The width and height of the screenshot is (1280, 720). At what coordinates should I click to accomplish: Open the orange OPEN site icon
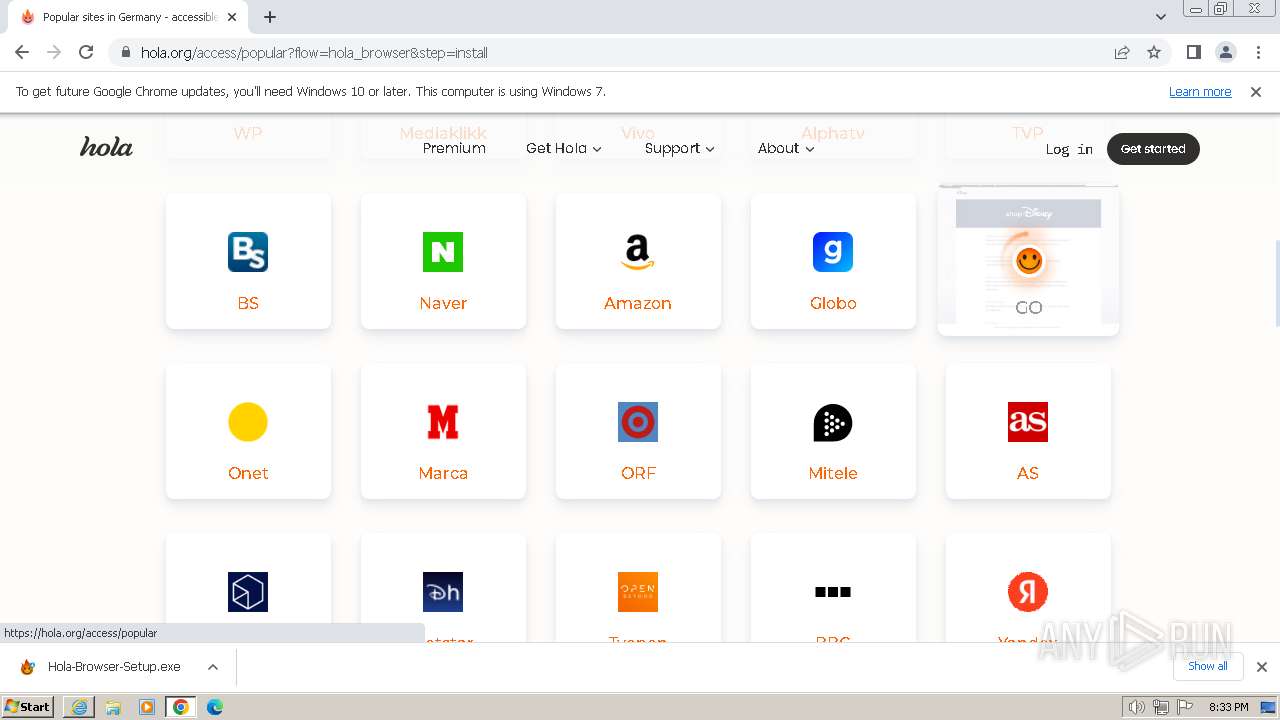(638, 592)
